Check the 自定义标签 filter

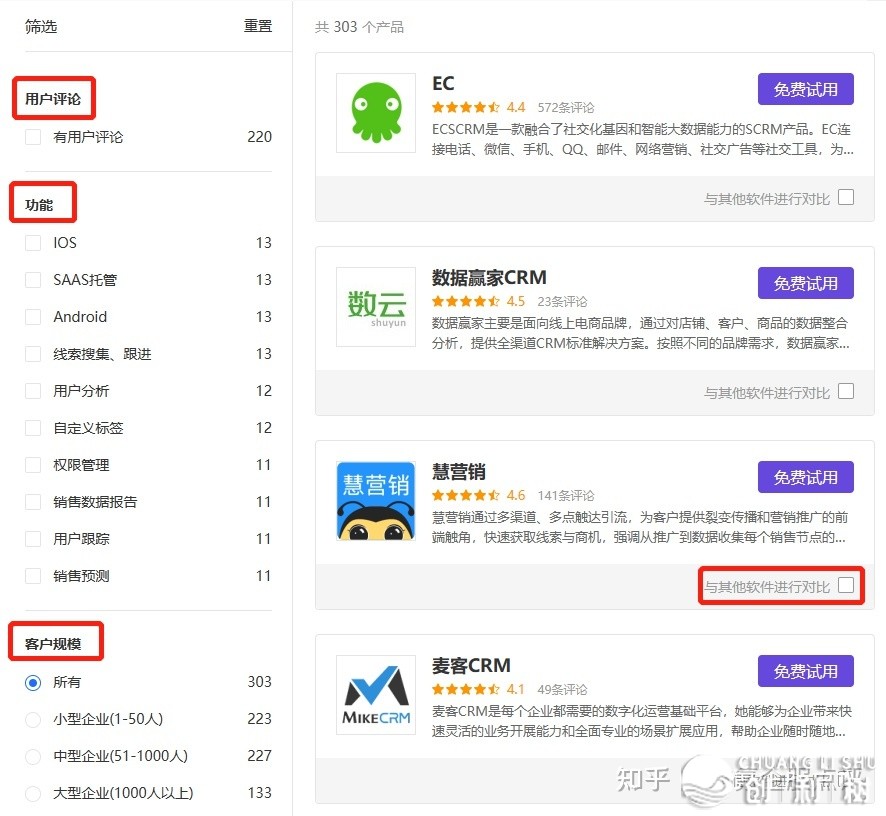pos(33,428)
